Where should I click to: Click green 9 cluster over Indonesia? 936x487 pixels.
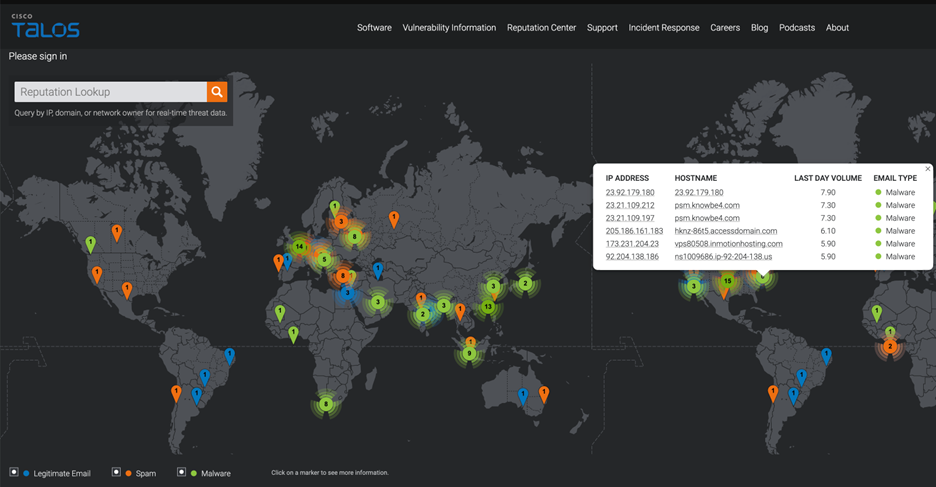pos(469,354)
